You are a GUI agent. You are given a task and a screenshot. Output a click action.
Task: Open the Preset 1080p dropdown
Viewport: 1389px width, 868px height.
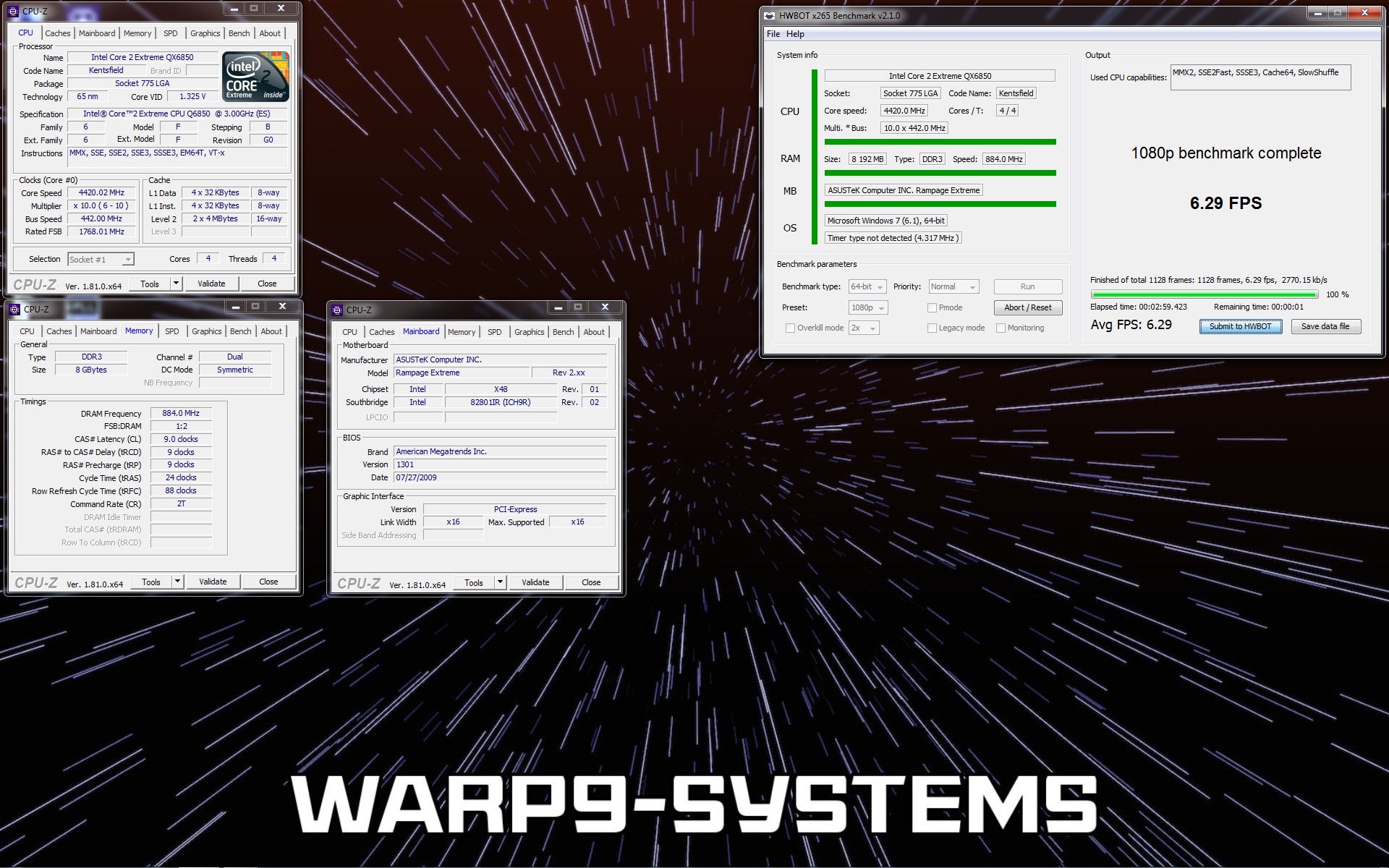(868, 307)
